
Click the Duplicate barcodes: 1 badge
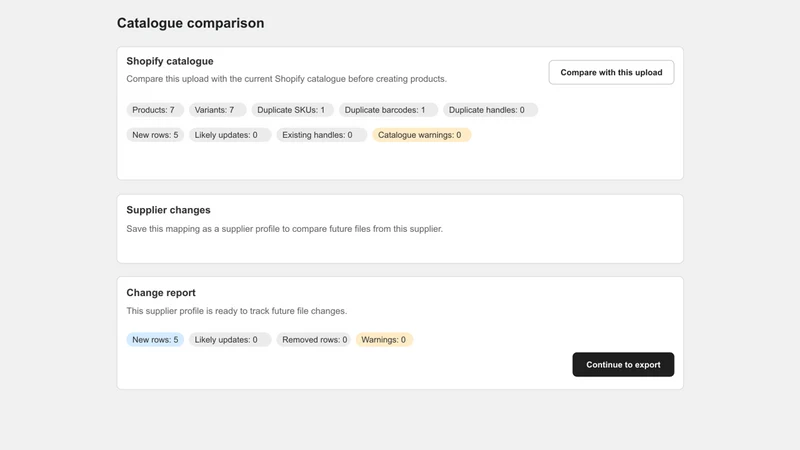click(388, 110)
